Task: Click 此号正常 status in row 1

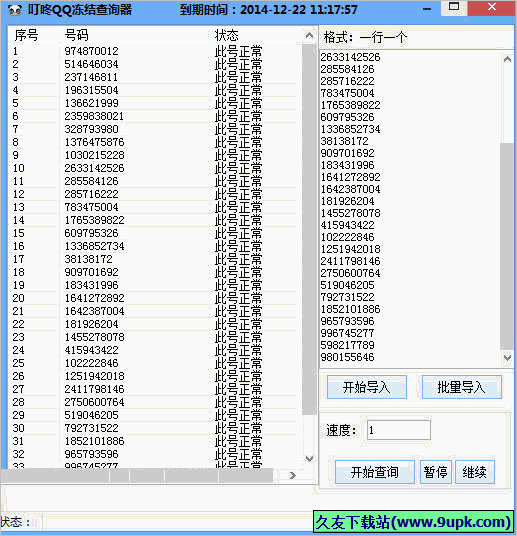Action: coord(238,51)
